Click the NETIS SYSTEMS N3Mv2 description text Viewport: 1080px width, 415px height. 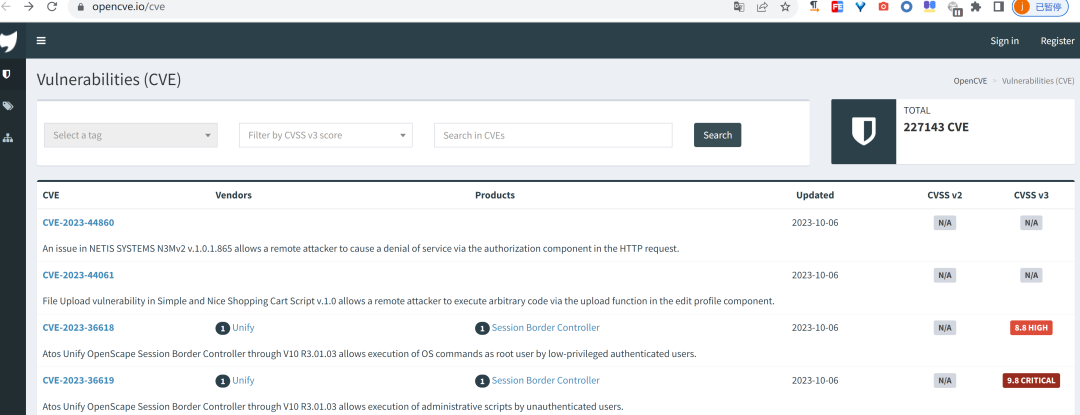point(361,248)
